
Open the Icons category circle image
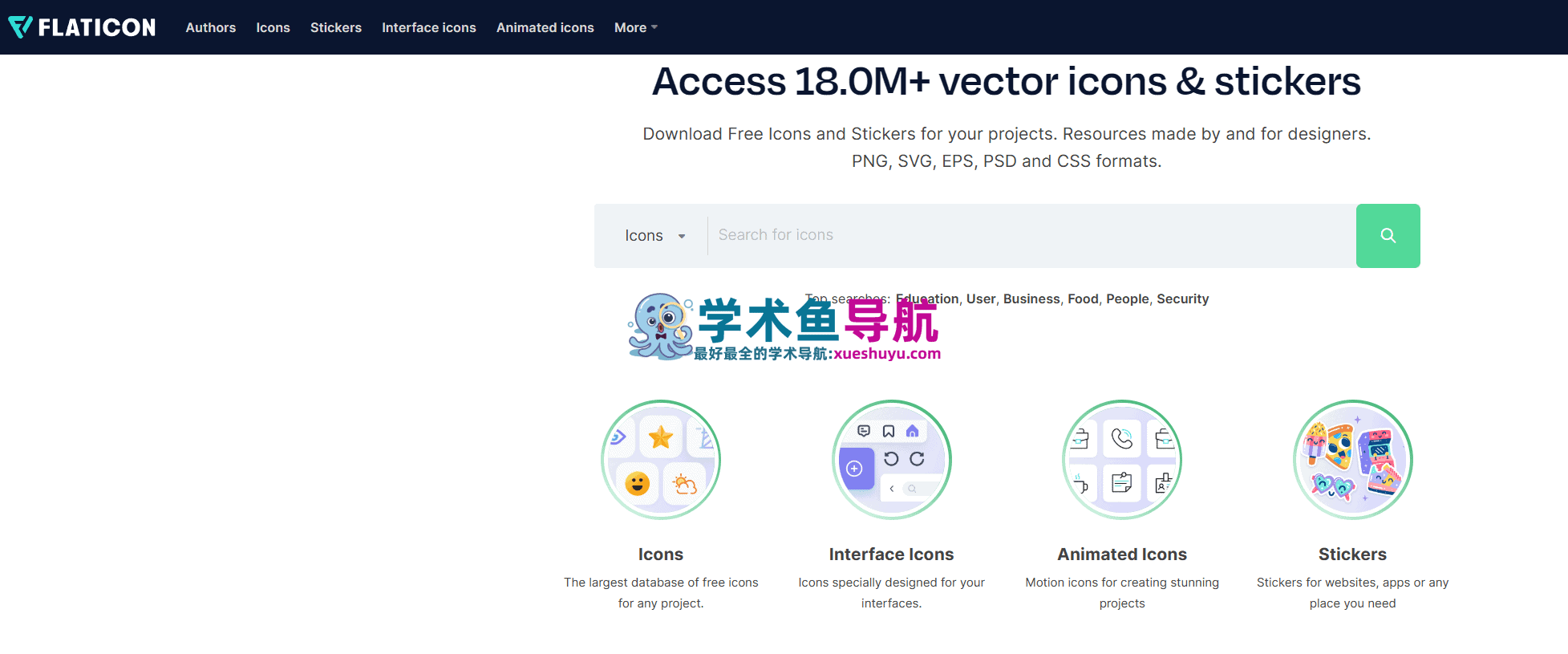coord(661,460)
